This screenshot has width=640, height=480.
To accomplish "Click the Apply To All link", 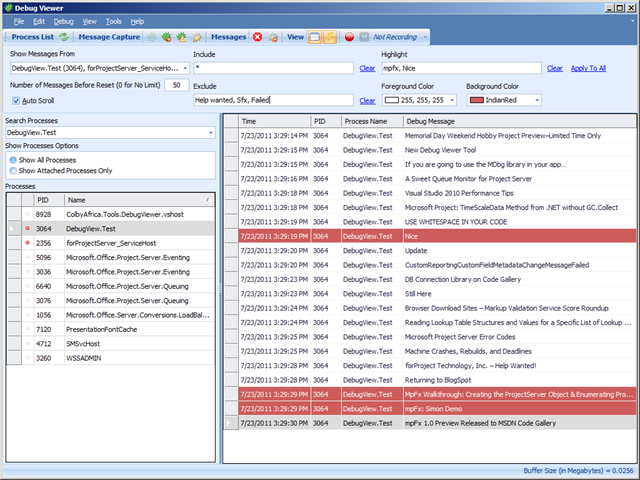I will [588, 68].
